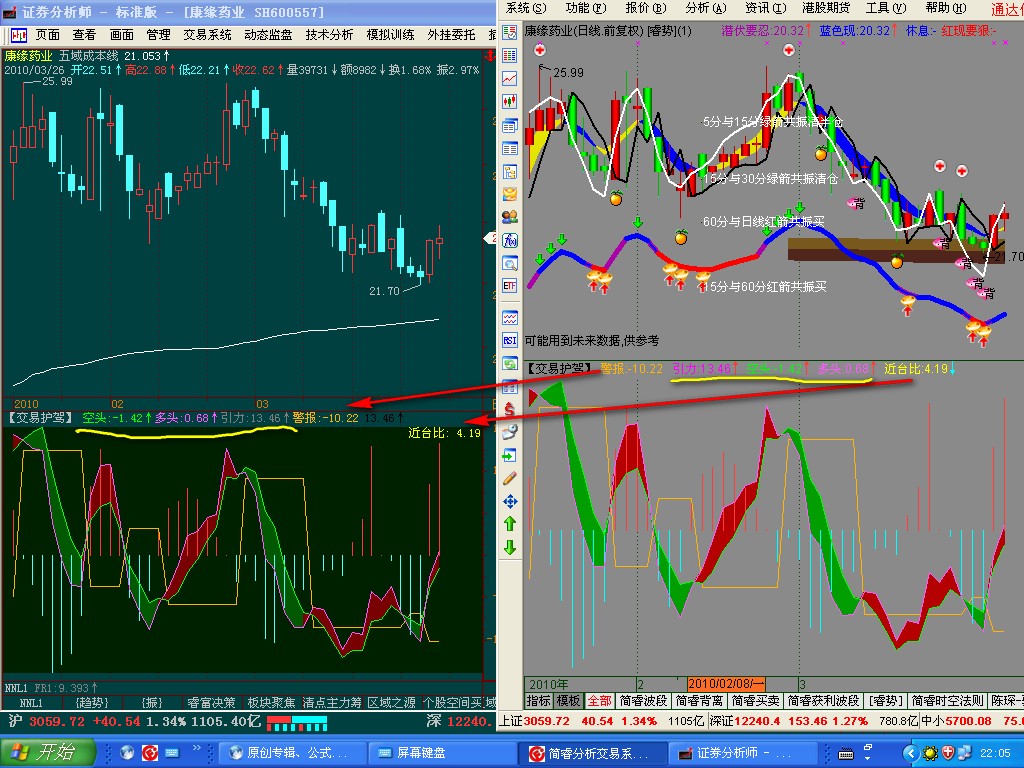Open 技术分析 menu
Image resolution: width=1024 pixels, height=768 pixels.
[329, 35]
